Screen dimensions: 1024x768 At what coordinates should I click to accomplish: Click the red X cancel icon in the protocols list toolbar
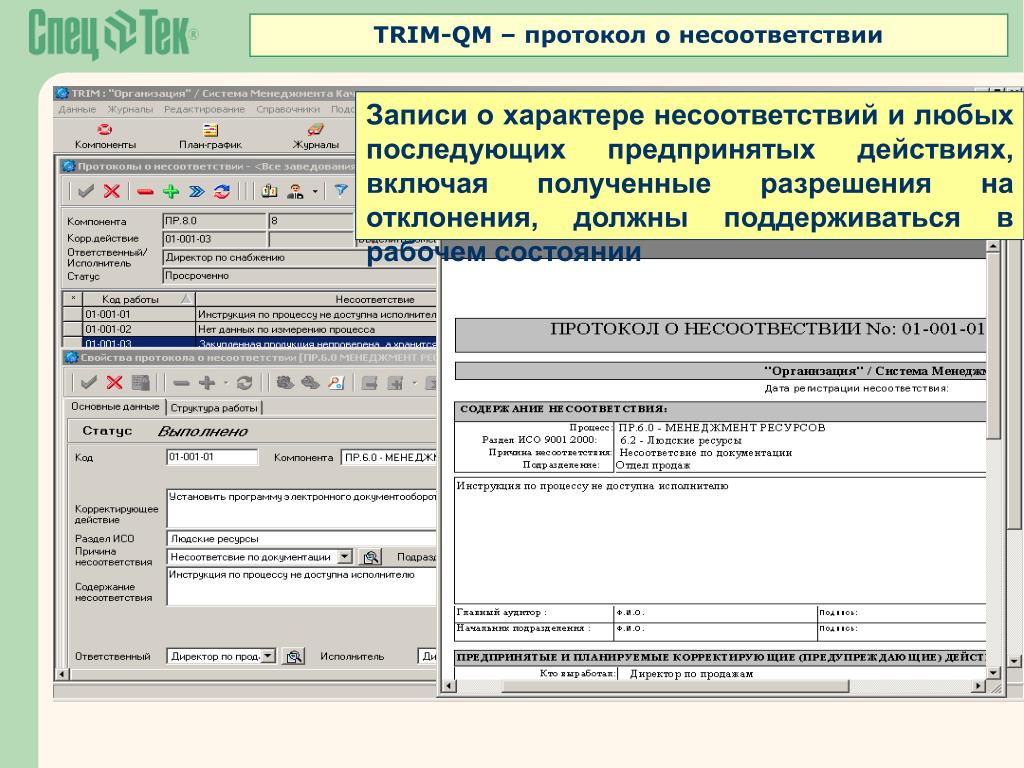(x=112, y=191)
